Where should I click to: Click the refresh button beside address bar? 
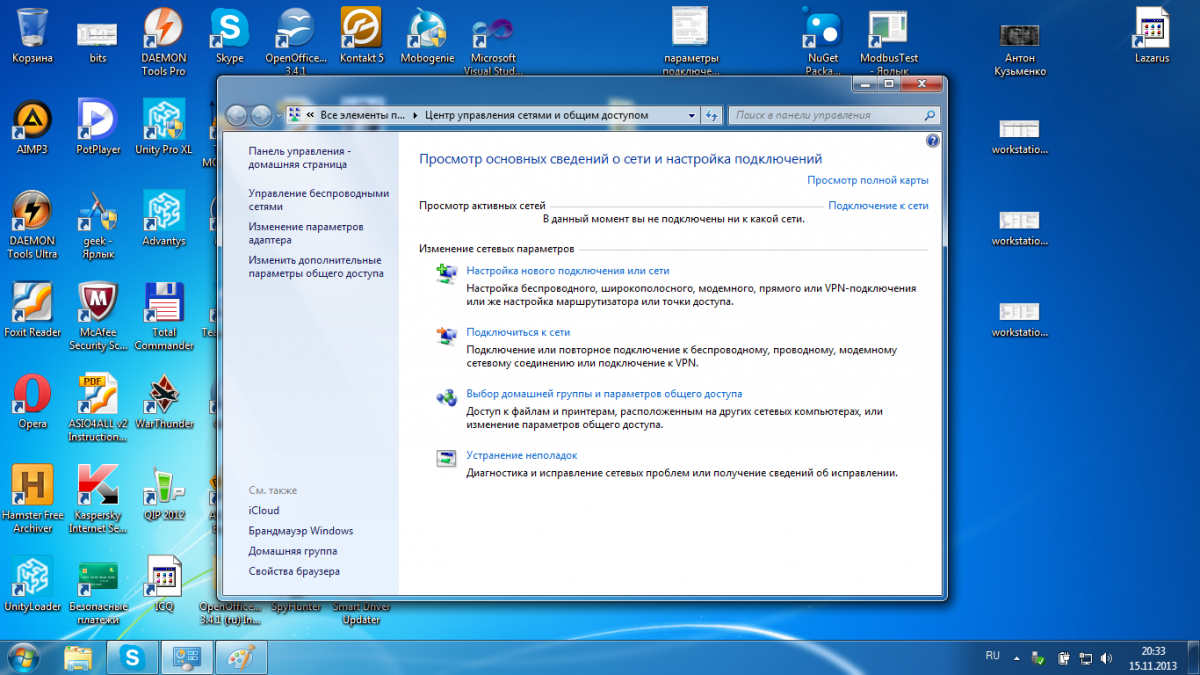(712, 115)
